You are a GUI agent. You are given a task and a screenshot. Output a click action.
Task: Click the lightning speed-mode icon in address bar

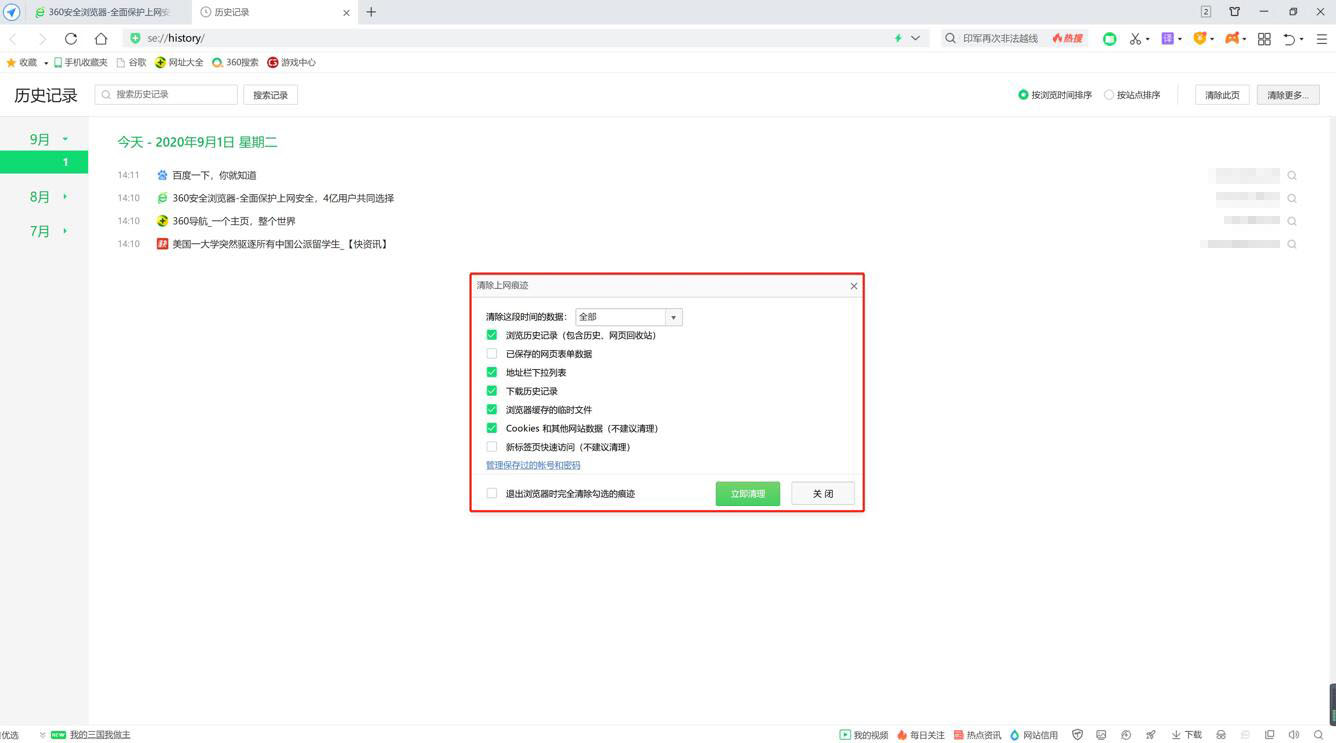tap(898, 38)
